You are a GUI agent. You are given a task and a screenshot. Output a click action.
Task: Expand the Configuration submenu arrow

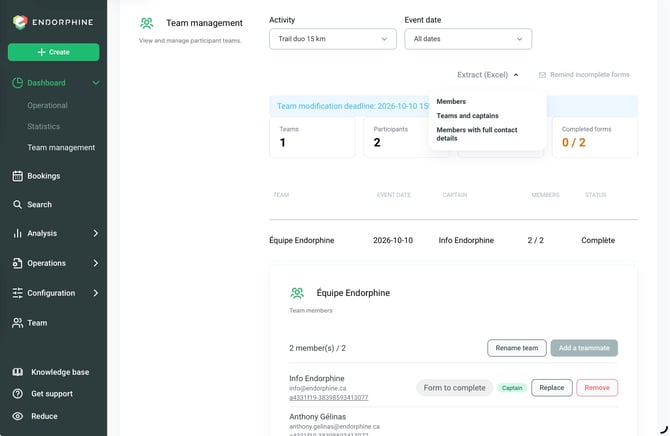[x=96, y=293]
